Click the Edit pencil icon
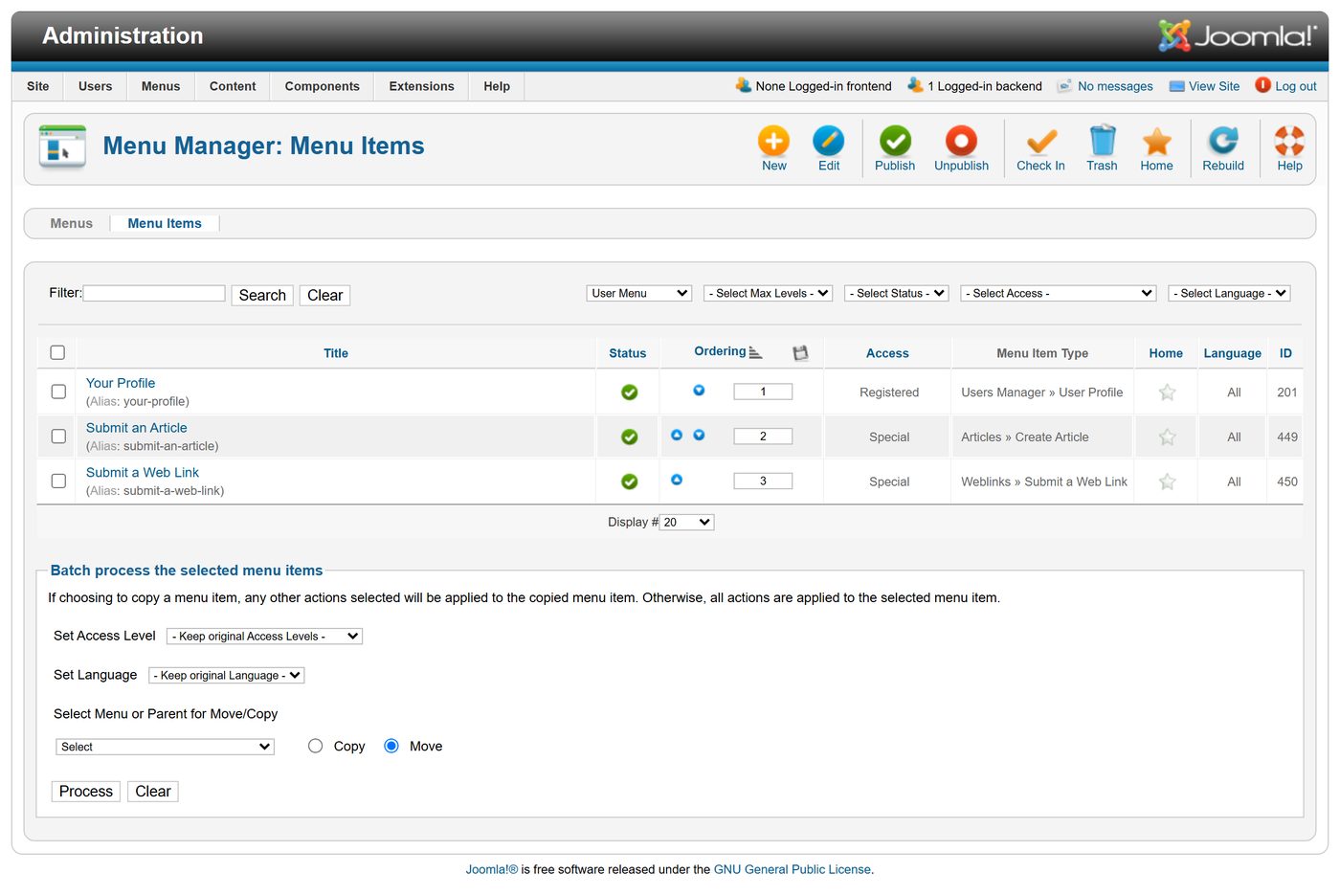 point(828,142)
